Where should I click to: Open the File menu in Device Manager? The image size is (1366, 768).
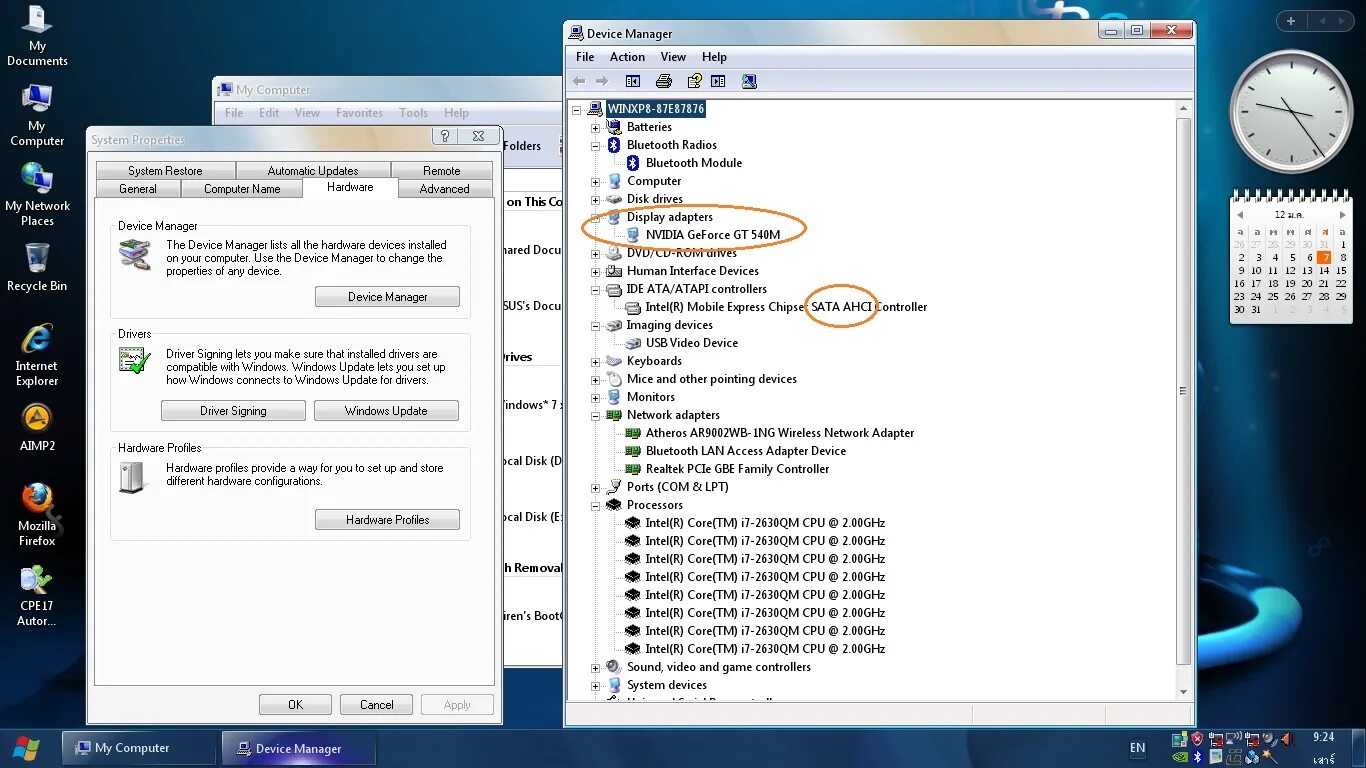click(x=585, y=57)
